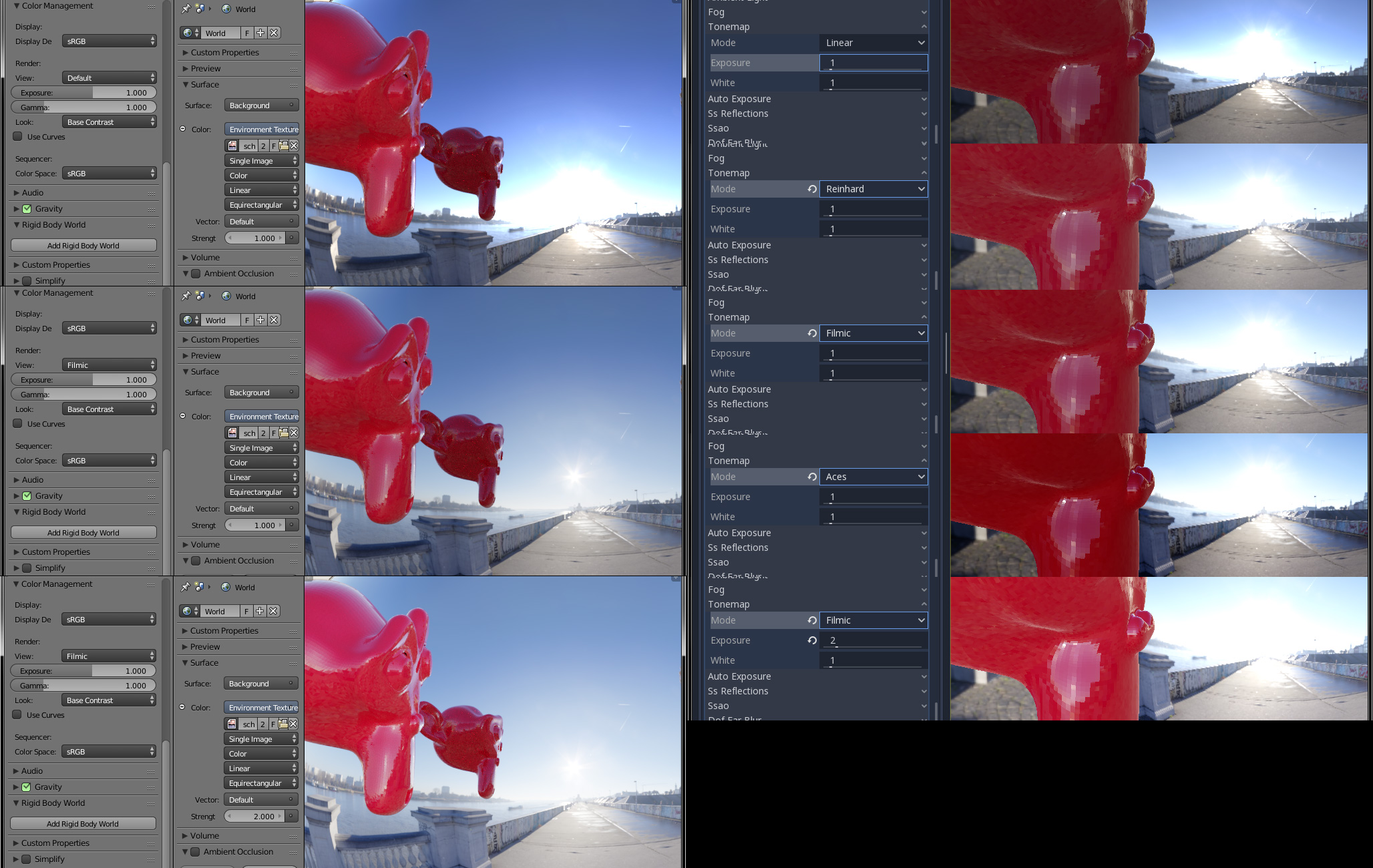Image resolution: width=1373 pixels, height=868 pixels.
Task: Toggle the Gravity checkbox
Action: (x=27, y=208)
